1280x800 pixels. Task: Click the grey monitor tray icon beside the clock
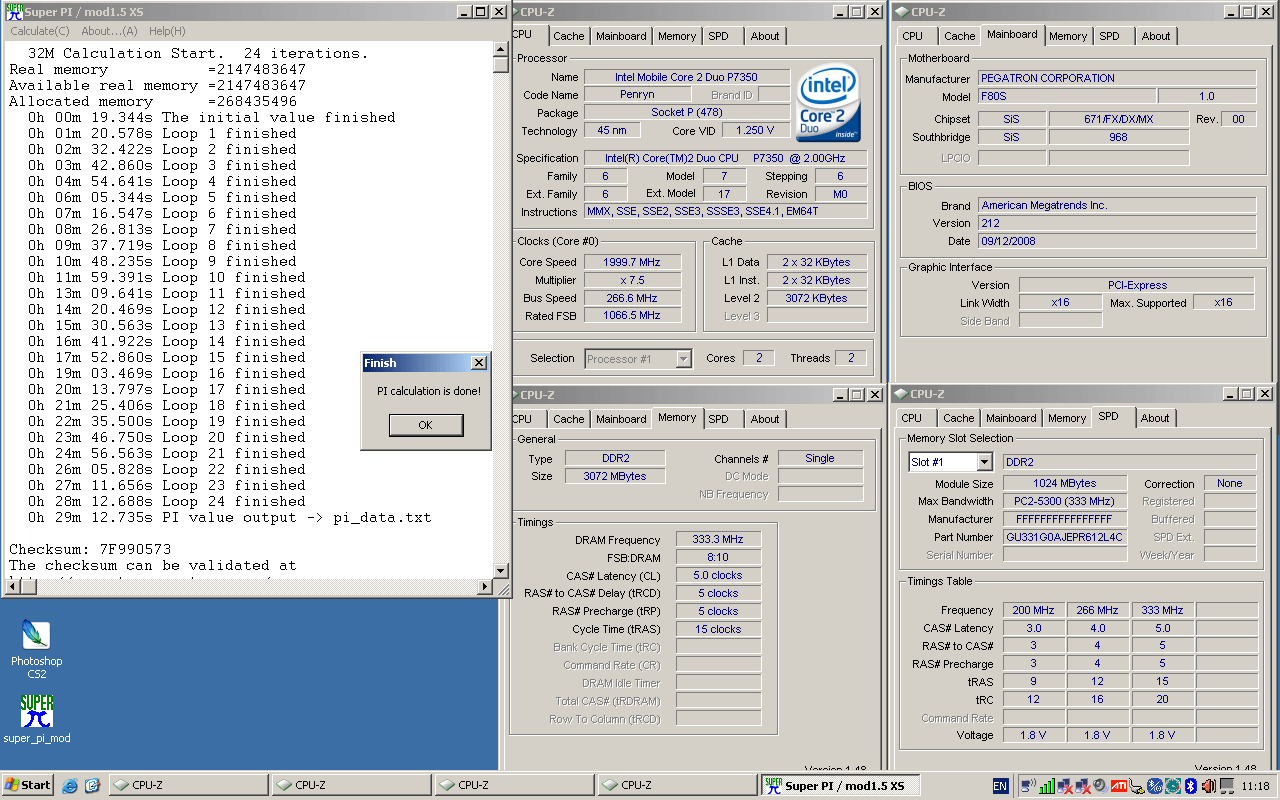(x=1226, y=785)
